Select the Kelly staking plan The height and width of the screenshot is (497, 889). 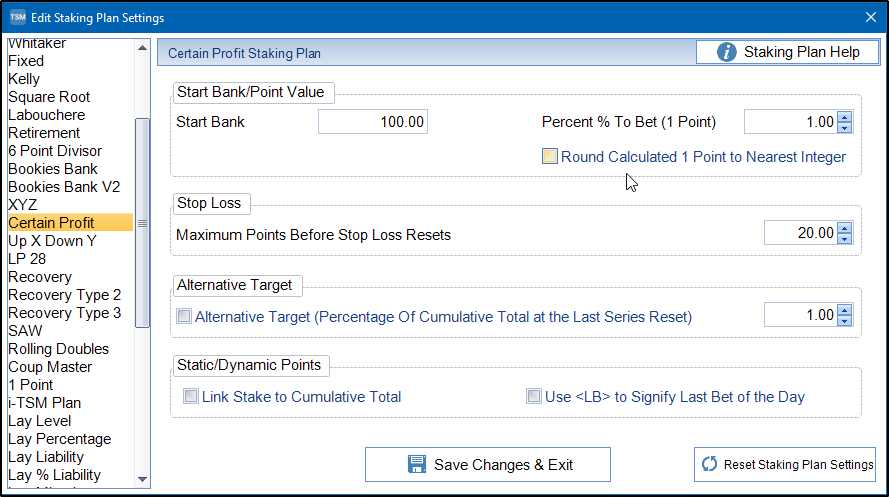(24, 79)
